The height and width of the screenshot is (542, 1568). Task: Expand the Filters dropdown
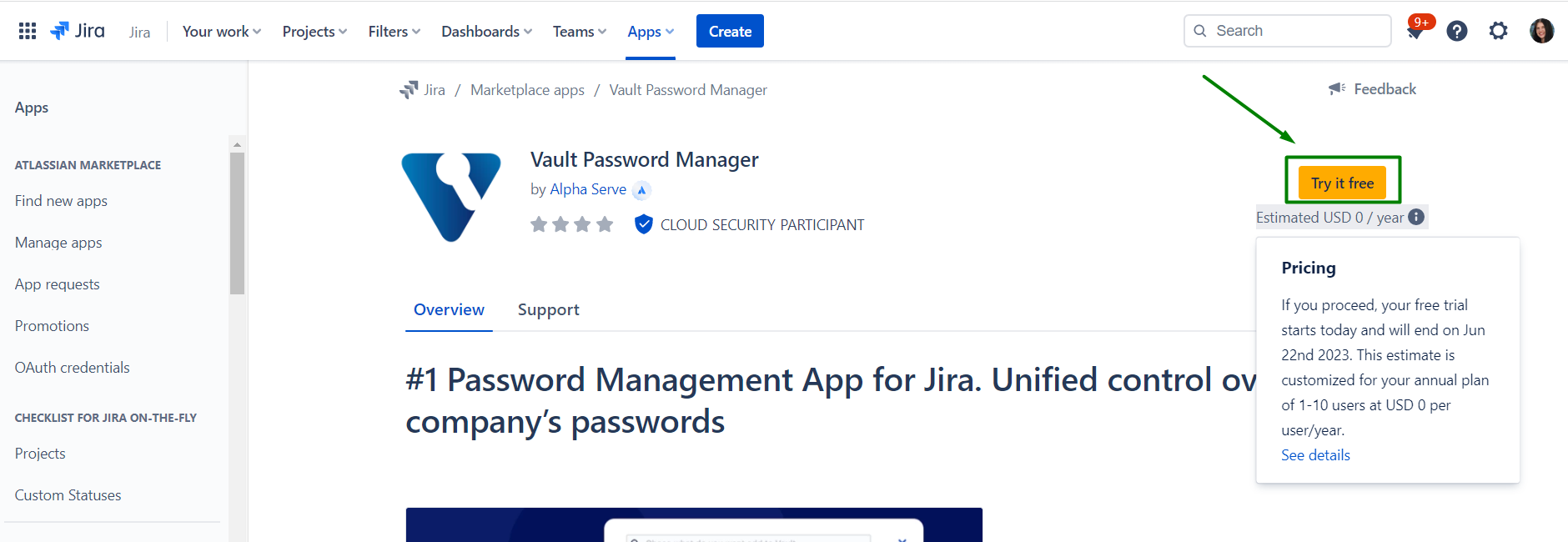coord(395,31)
